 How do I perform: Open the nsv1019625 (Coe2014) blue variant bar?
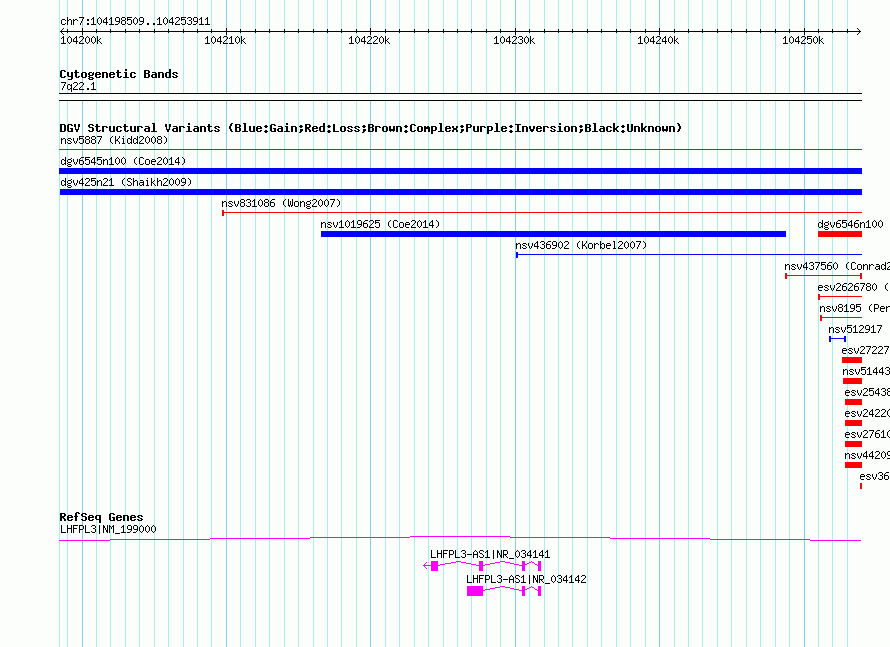point(553,234)
